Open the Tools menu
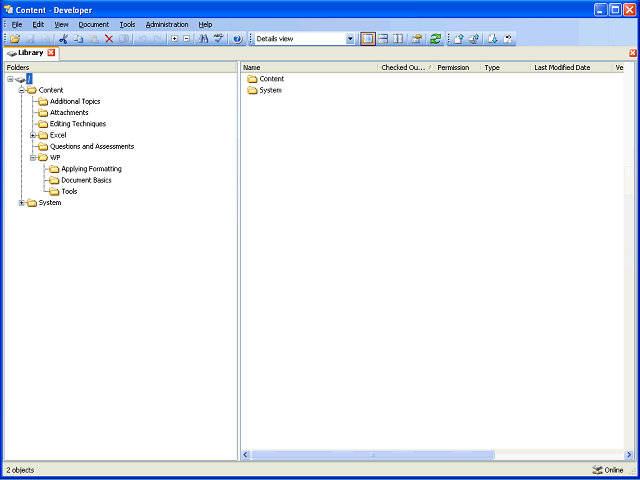Image resolution: width=640 pixels, height=480 pixels. pyautogui.click(x=127, y=24)
